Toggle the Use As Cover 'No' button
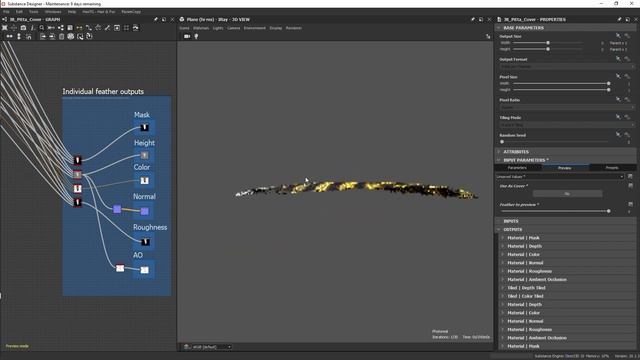Screen dimensions: 640x360 [567, 193]
